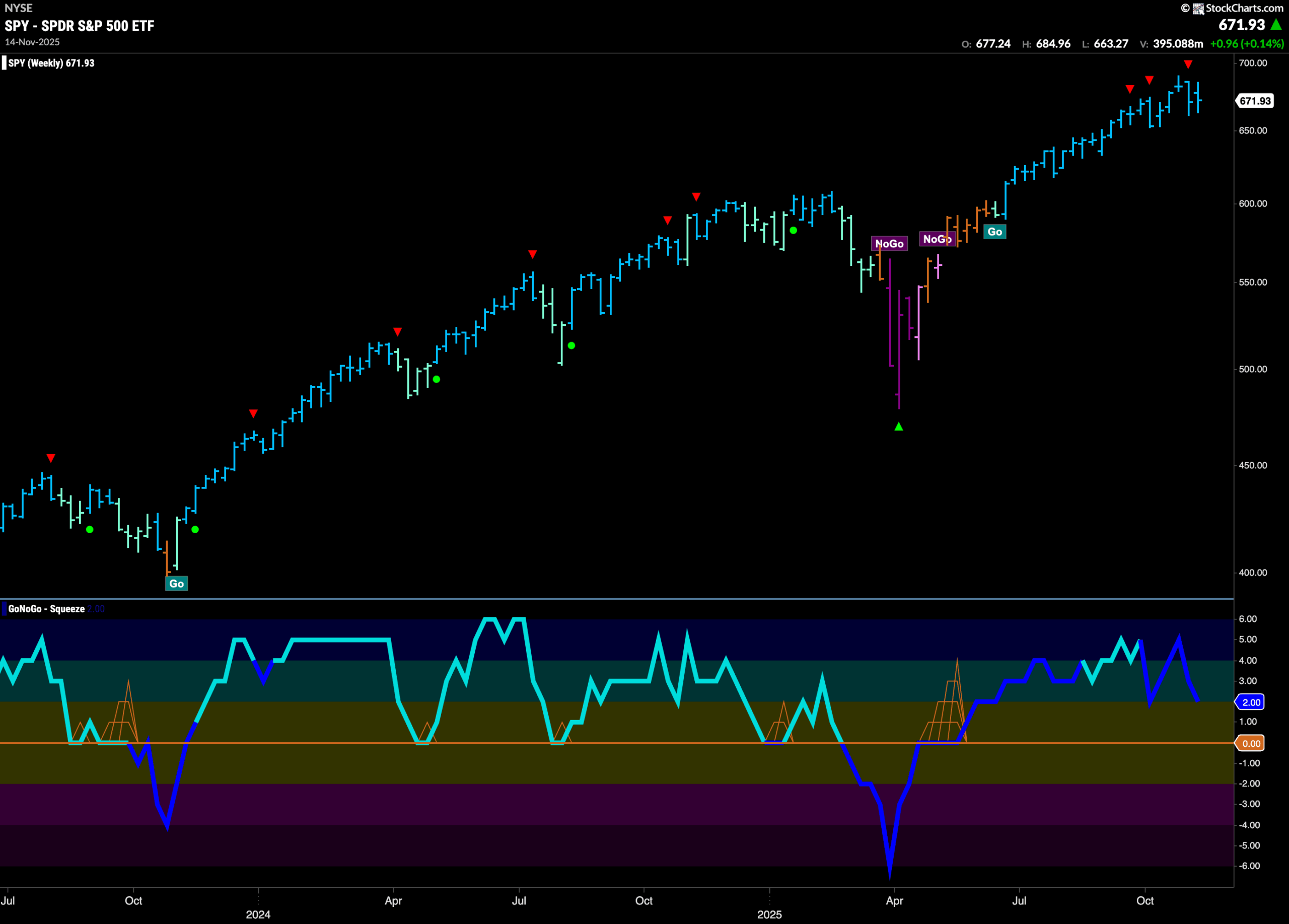Click the NYSE exchange label
The width and height of the screenshot is (1289, 924).
coord(19,8)
